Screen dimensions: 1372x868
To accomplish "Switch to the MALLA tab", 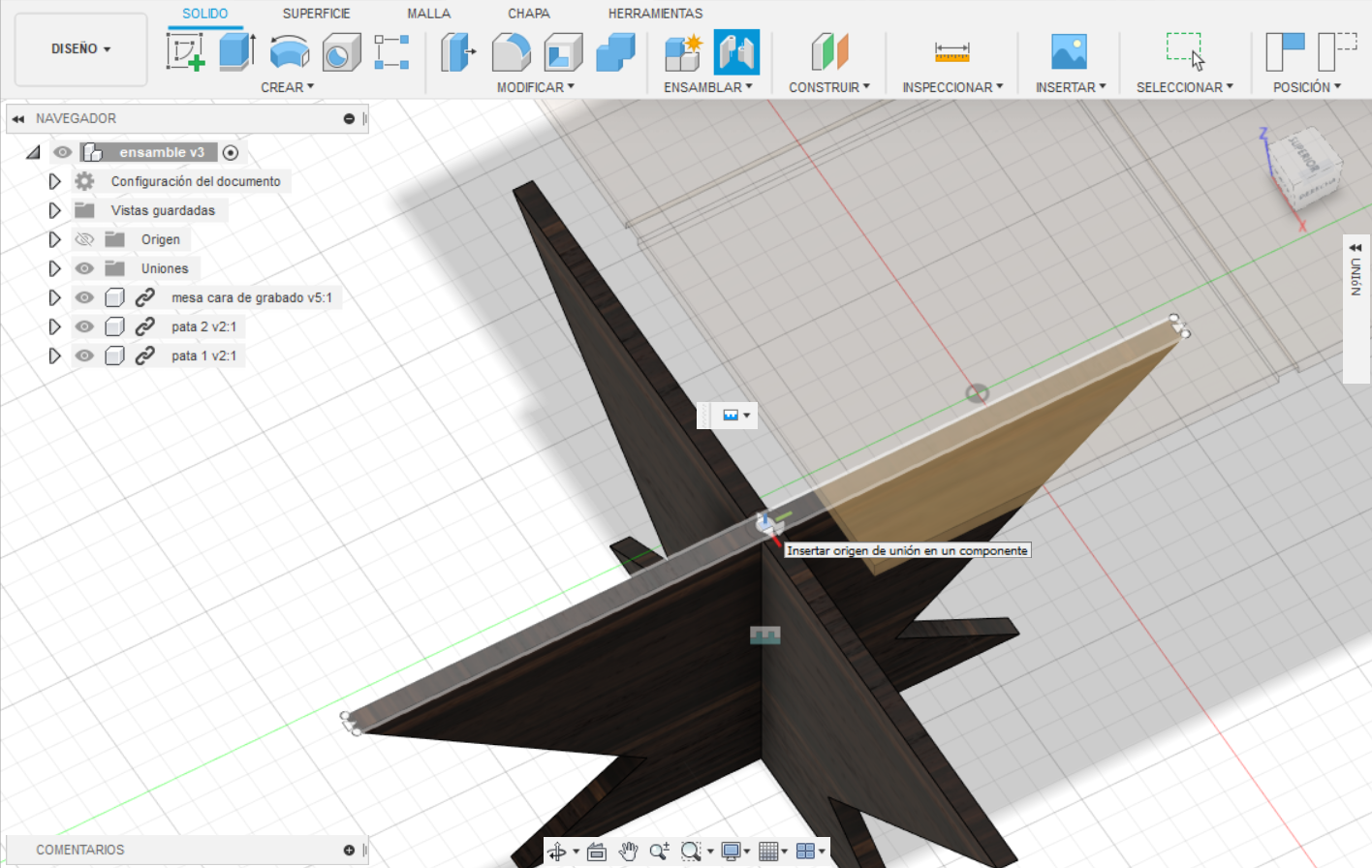I will pyautogui.click(x=429, y=14).
